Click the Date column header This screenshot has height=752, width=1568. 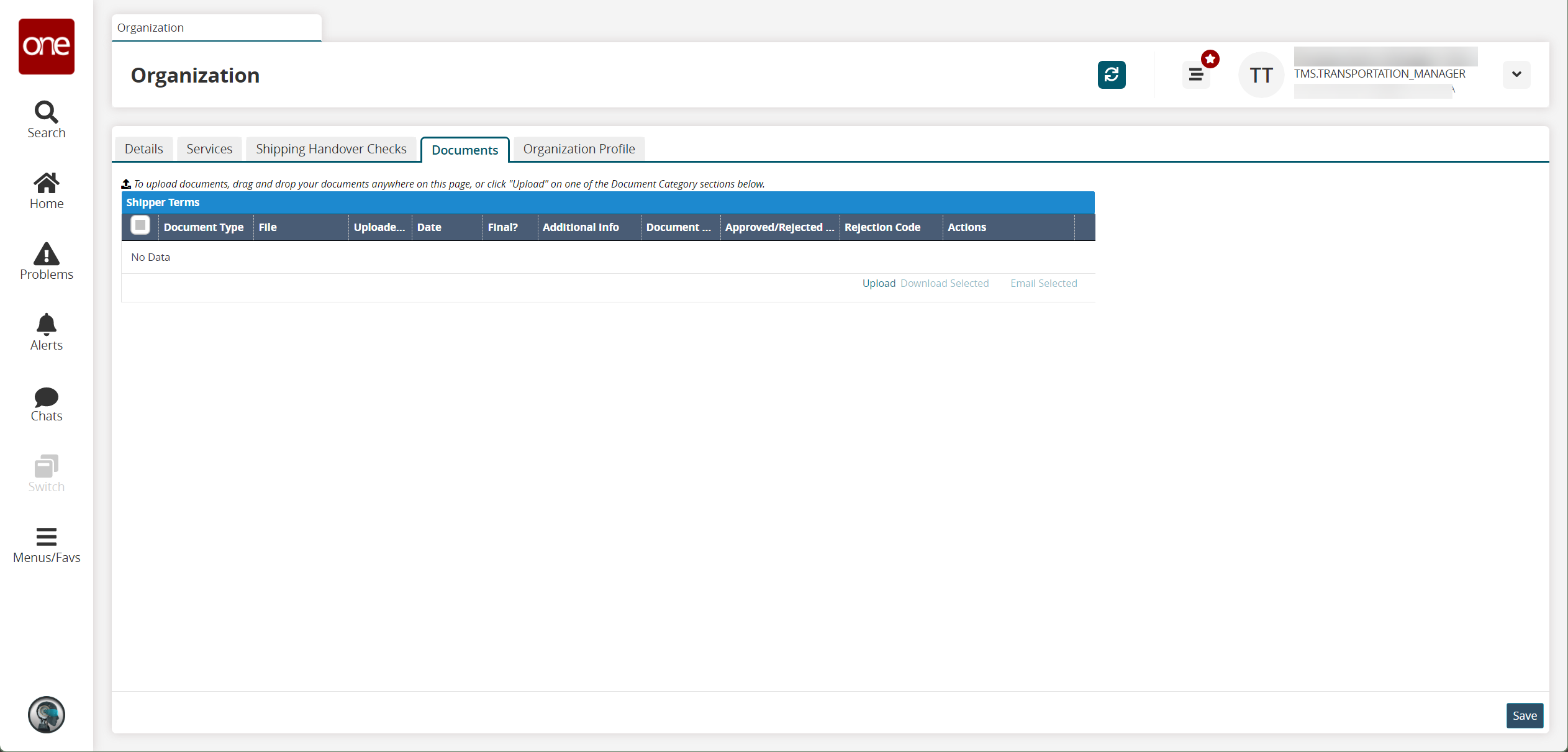pyautogui.click(x=447, y=227)
